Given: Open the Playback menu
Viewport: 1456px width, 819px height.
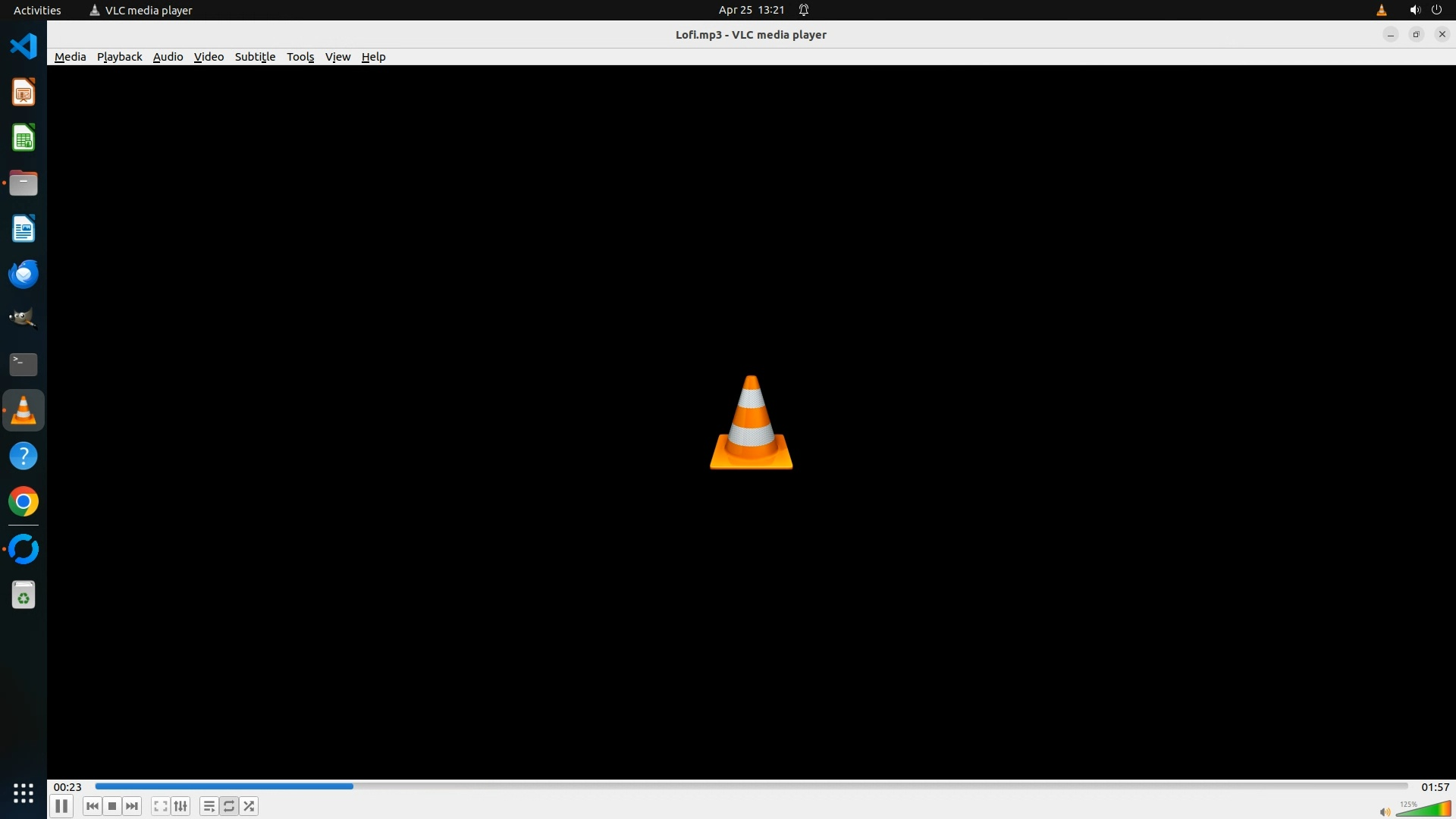Looking at the screenshot, I should [x=119, y=57].
